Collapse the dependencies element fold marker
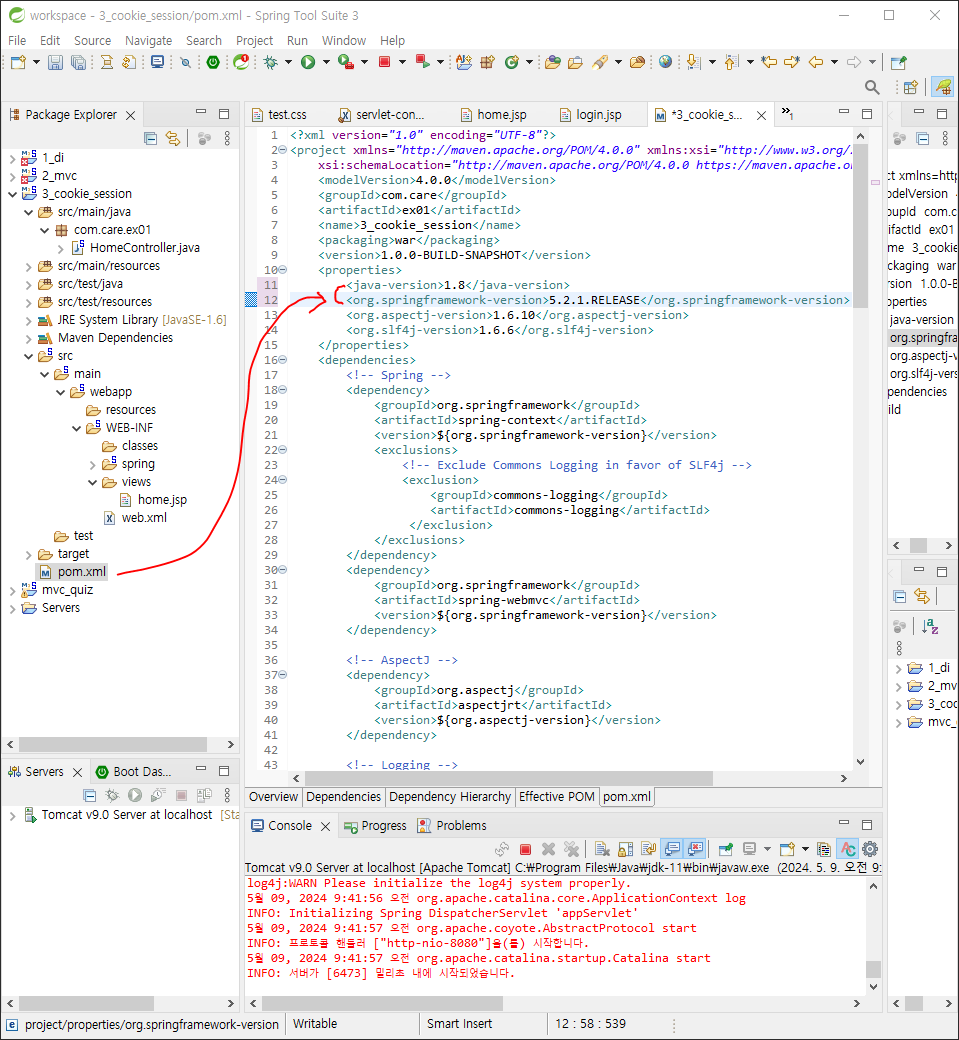This screenshot has height=1040, width=959. click(x=283, y=359)
